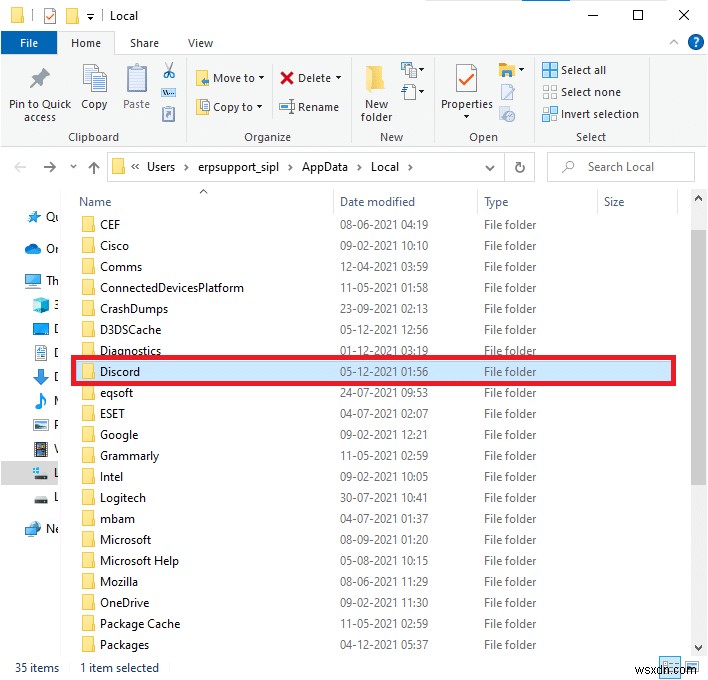Image resolution: width=708 pixels, height=680 pixels.
Task: Go up one folder level arrow
Action: pos(94,168)
